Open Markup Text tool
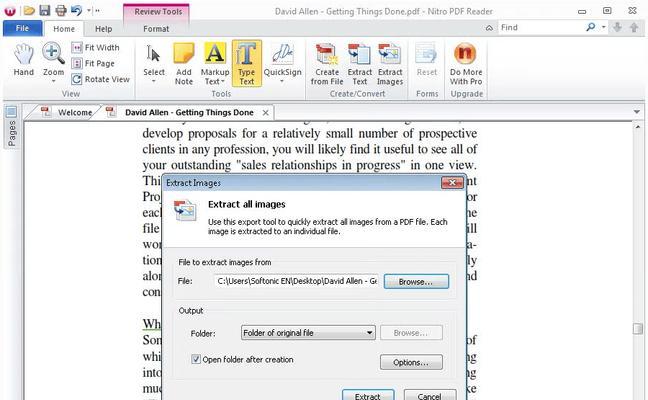648x400 pixels. click(x=215, y=64)
